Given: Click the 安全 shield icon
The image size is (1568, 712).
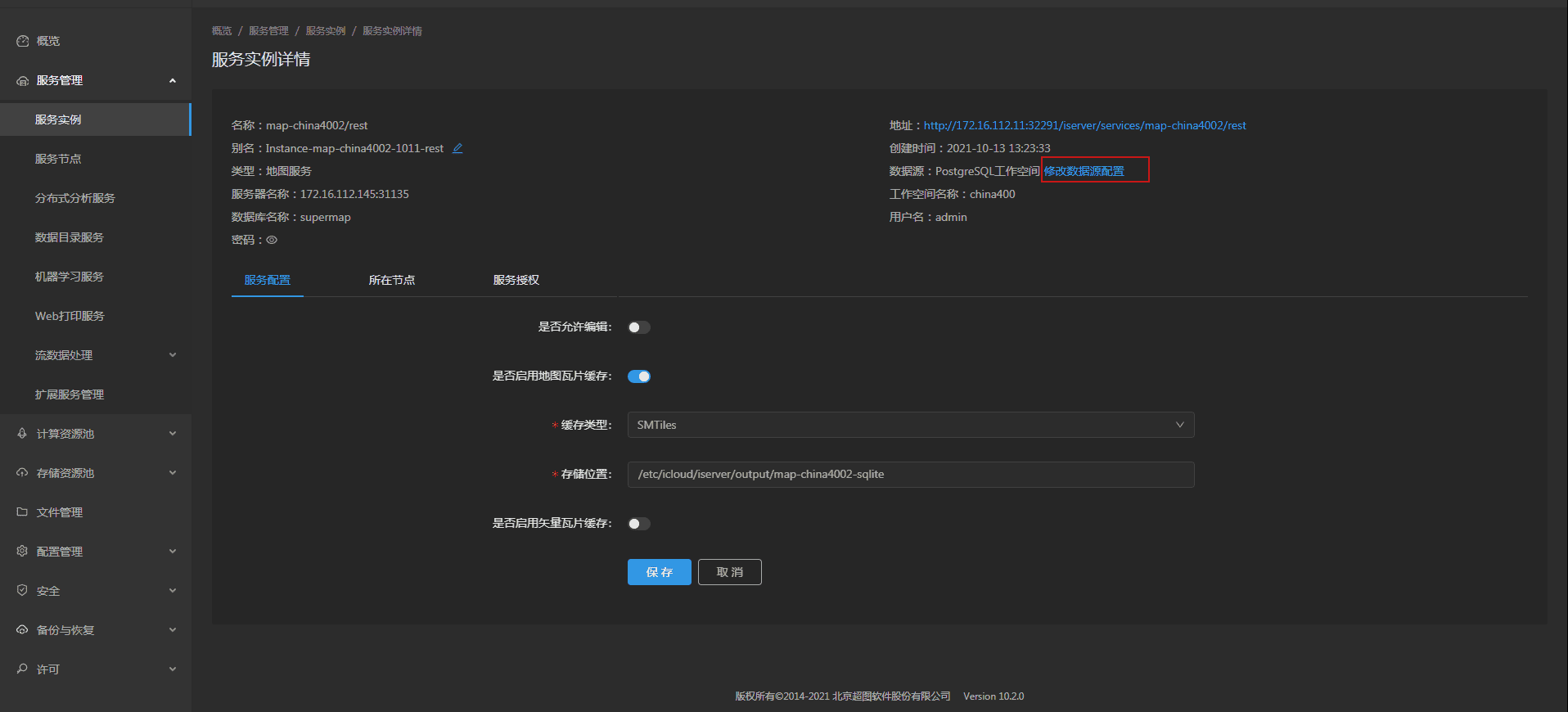Looking at the screenshot, I should click(x=23, y=591).
